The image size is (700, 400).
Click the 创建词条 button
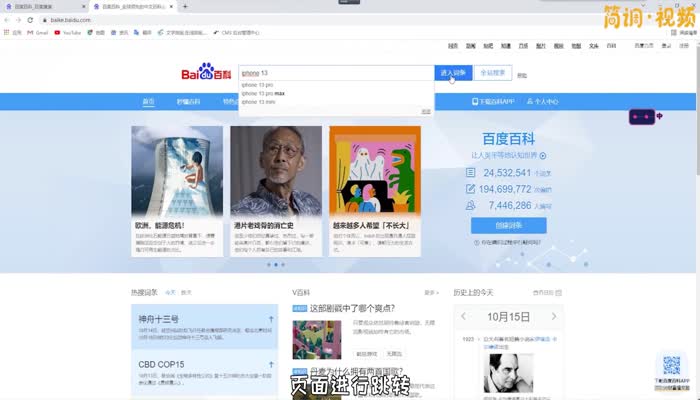508,225
